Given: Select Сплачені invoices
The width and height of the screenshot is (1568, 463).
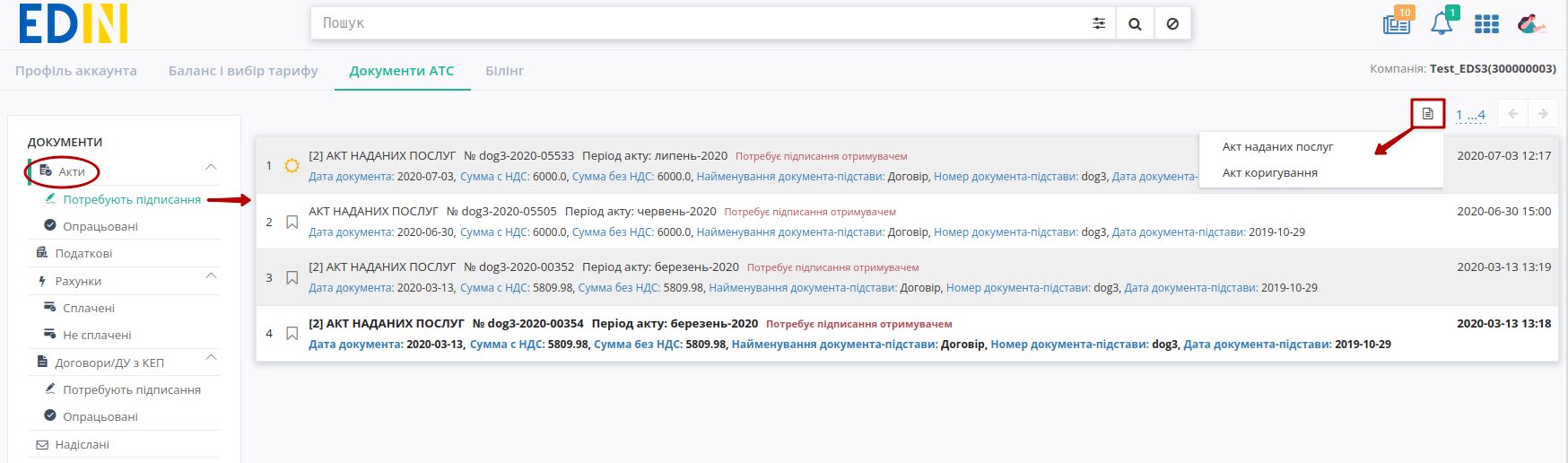Looking at the screenshot, I should pos(89,308).
